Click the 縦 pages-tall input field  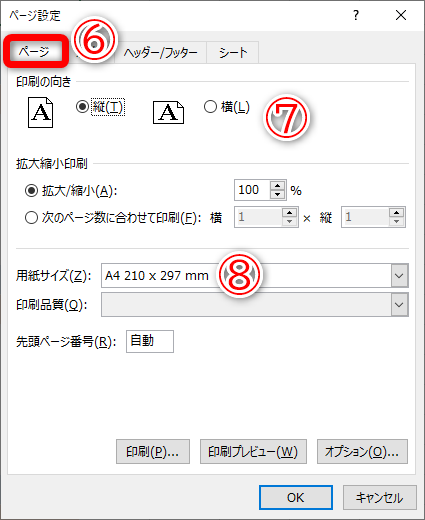click(x=365, y=217)
